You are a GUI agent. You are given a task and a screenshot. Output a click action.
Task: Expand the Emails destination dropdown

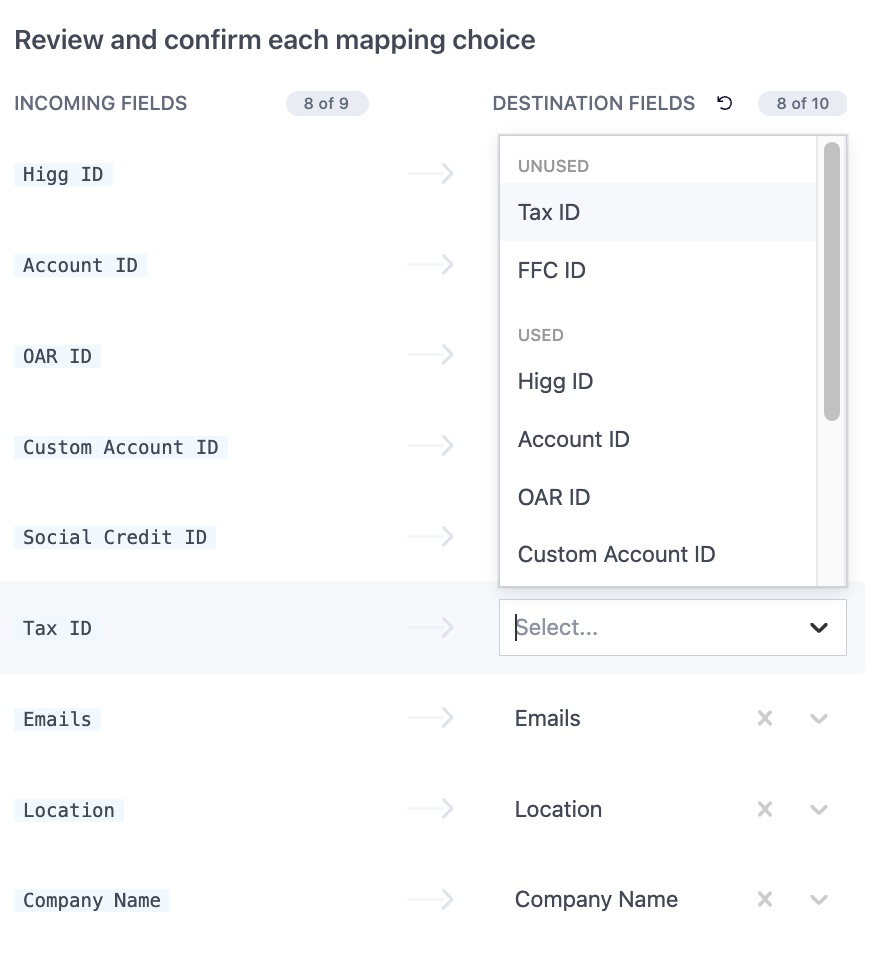click(x=819, y=718)
